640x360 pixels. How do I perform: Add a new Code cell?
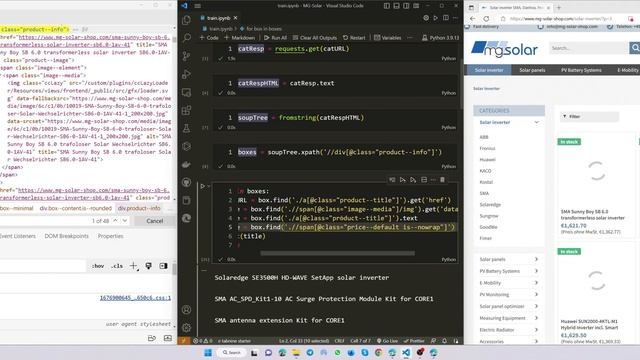coord(209,38)
